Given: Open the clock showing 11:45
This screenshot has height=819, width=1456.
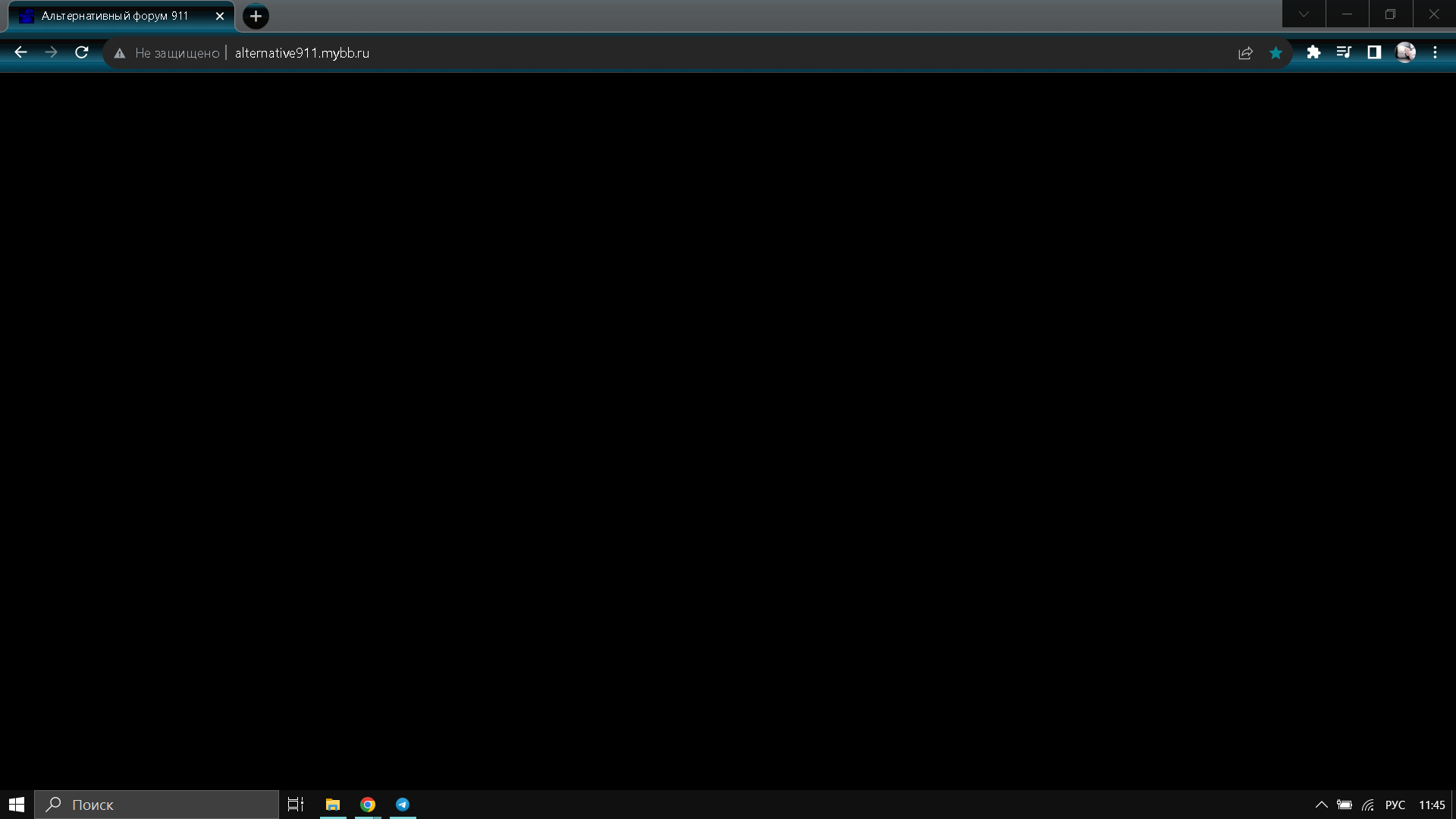Looking at the screenshot, I should coord(1432,805).
